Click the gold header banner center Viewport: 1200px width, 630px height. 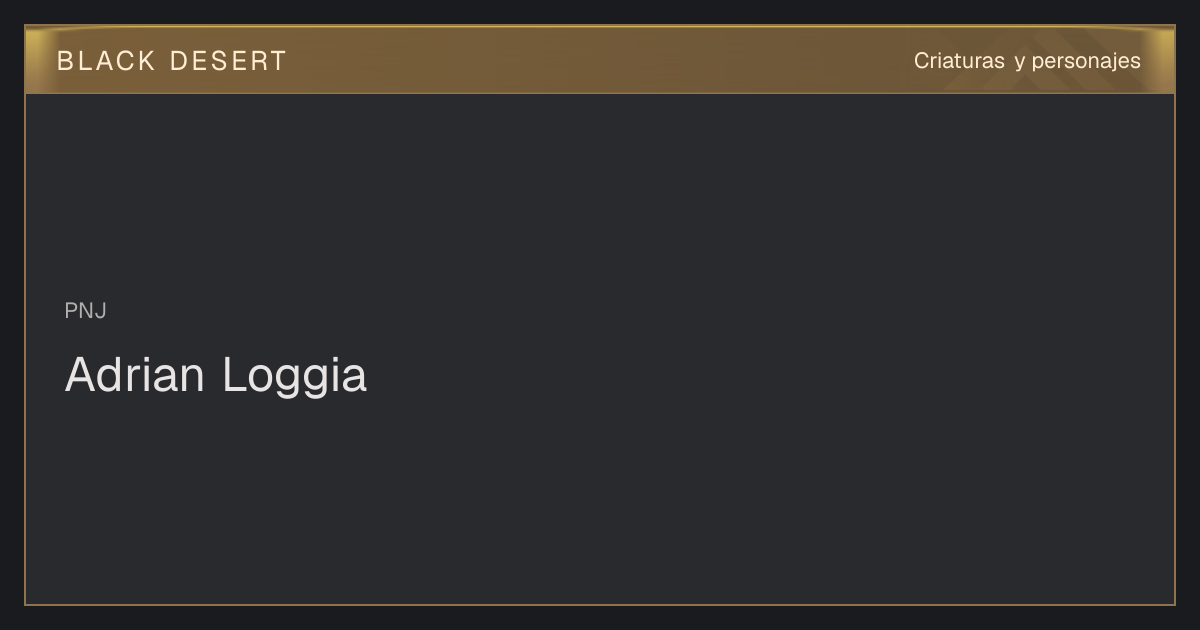pyautogui.click(x=600, y=60)
